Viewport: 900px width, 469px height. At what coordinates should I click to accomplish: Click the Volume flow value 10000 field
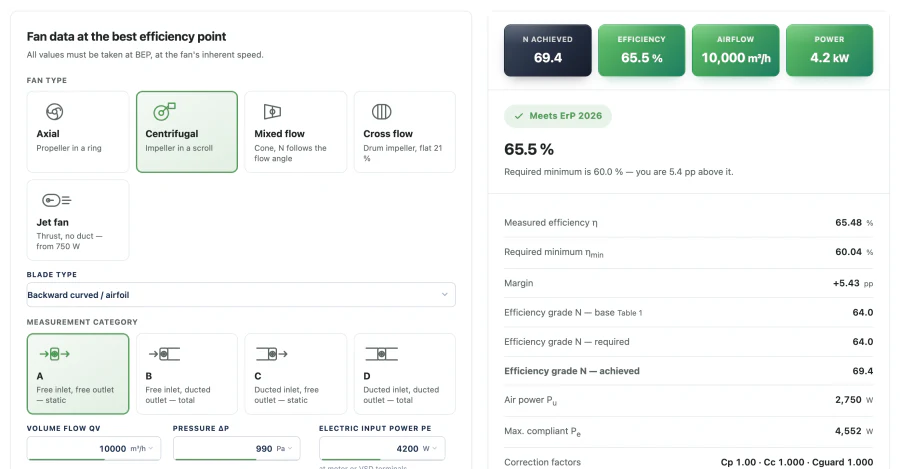point(94,448)
